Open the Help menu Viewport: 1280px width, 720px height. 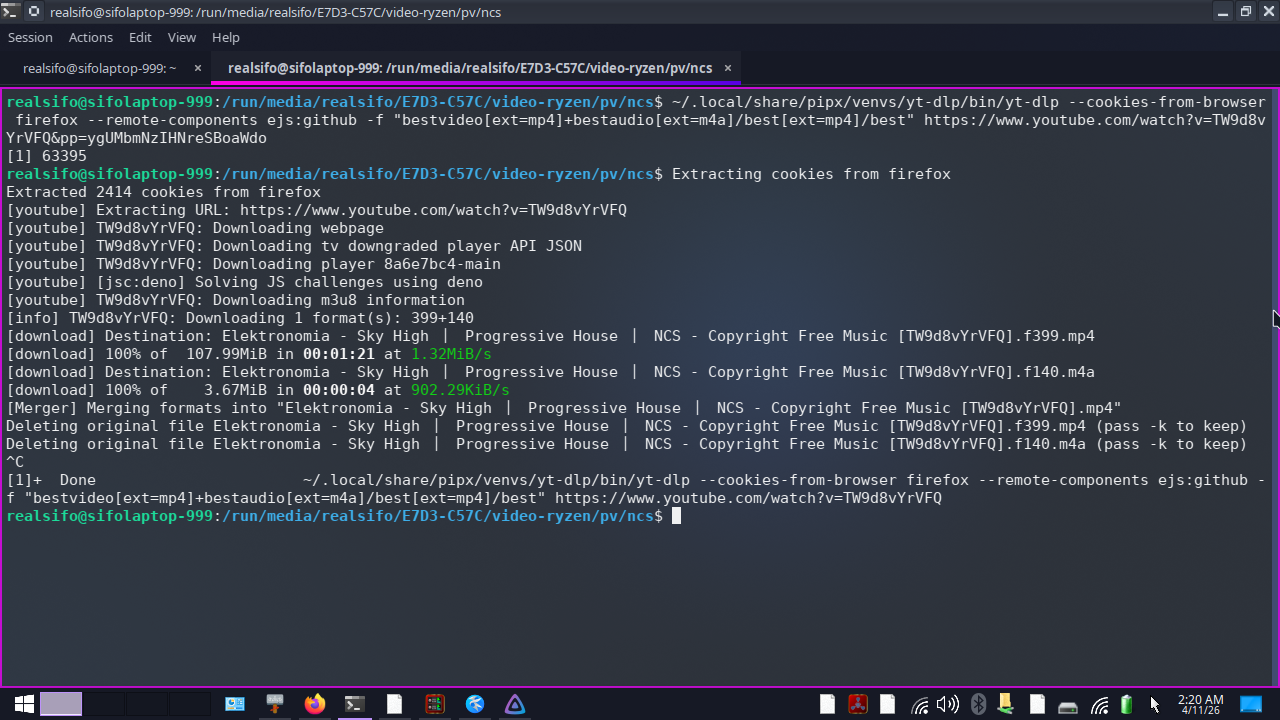click(x=226, y=37)
